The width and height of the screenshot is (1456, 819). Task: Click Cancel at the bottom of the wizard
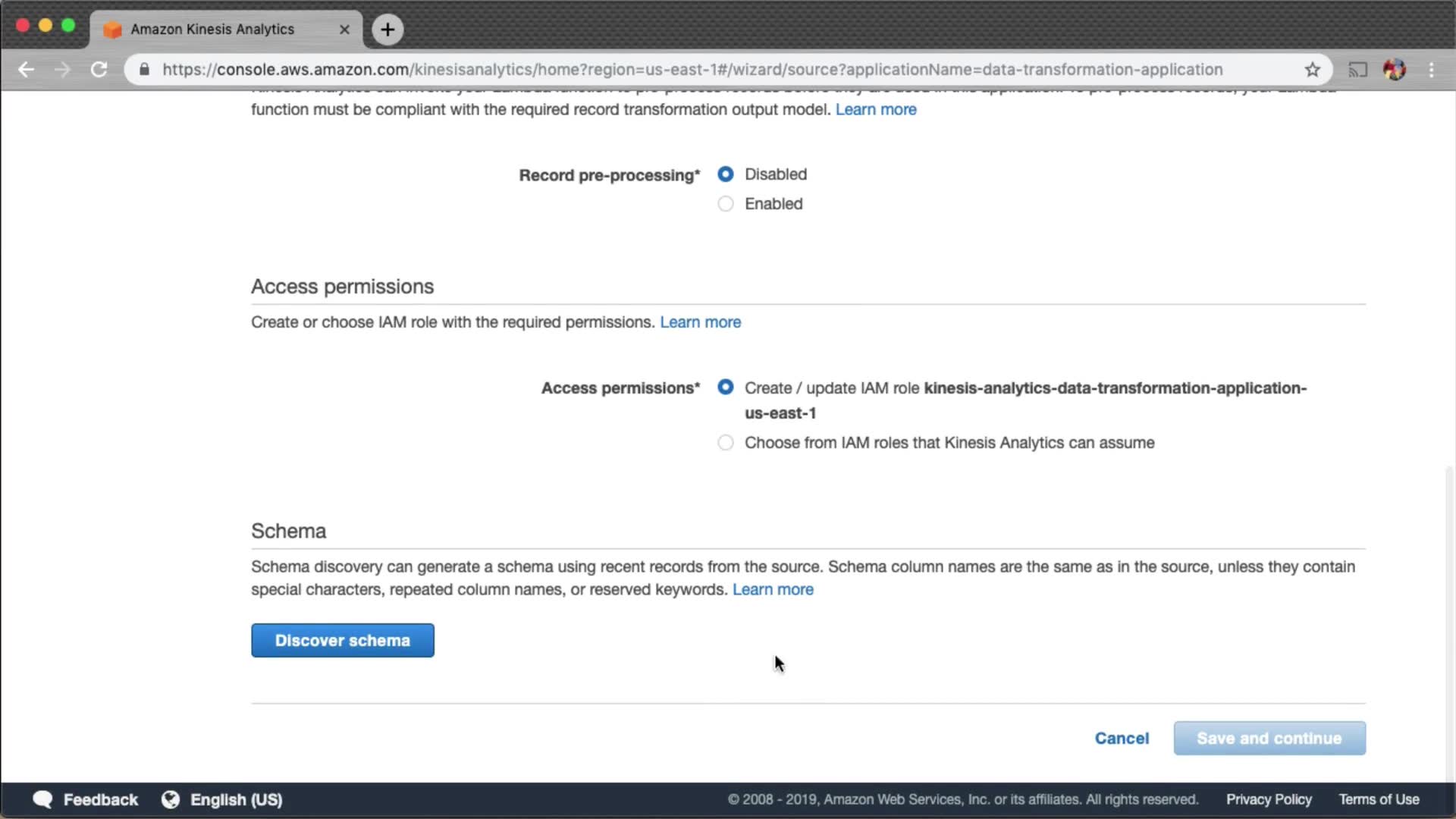[1122, 739]
